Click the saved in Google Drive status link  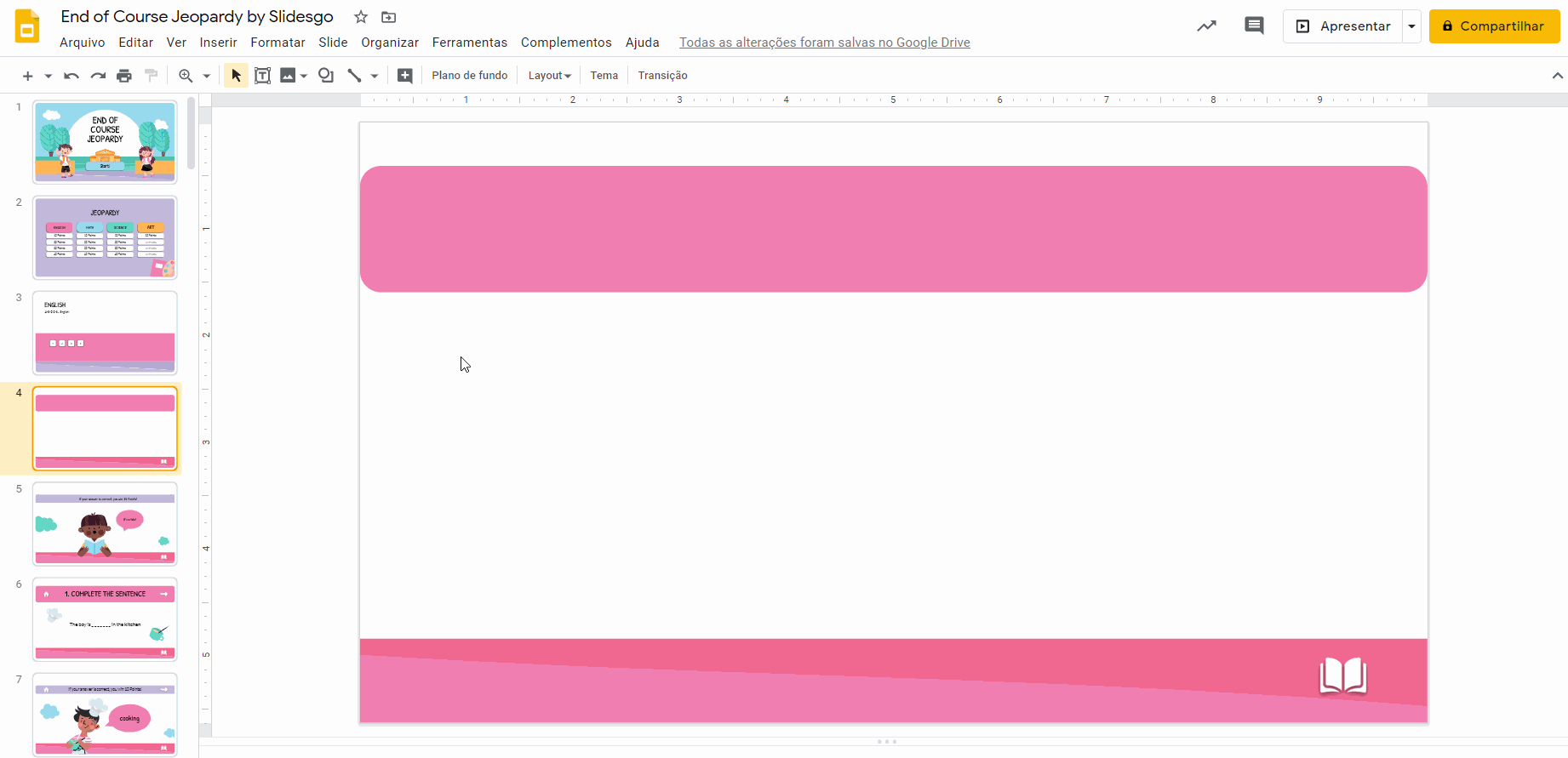pos(825,43)
